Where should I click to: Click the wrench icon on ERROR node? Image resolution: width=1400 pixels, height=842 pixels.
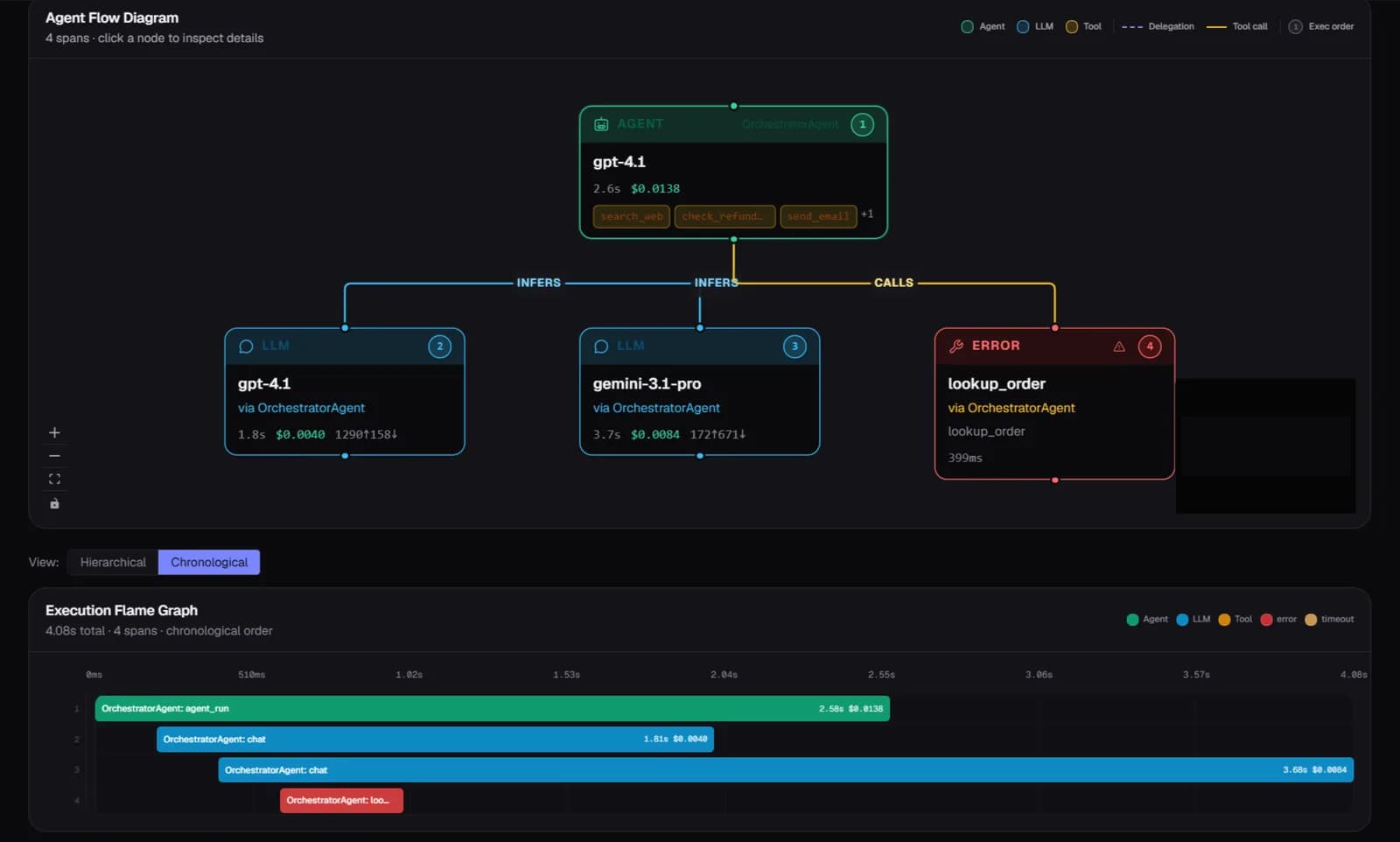pos(956,346)
